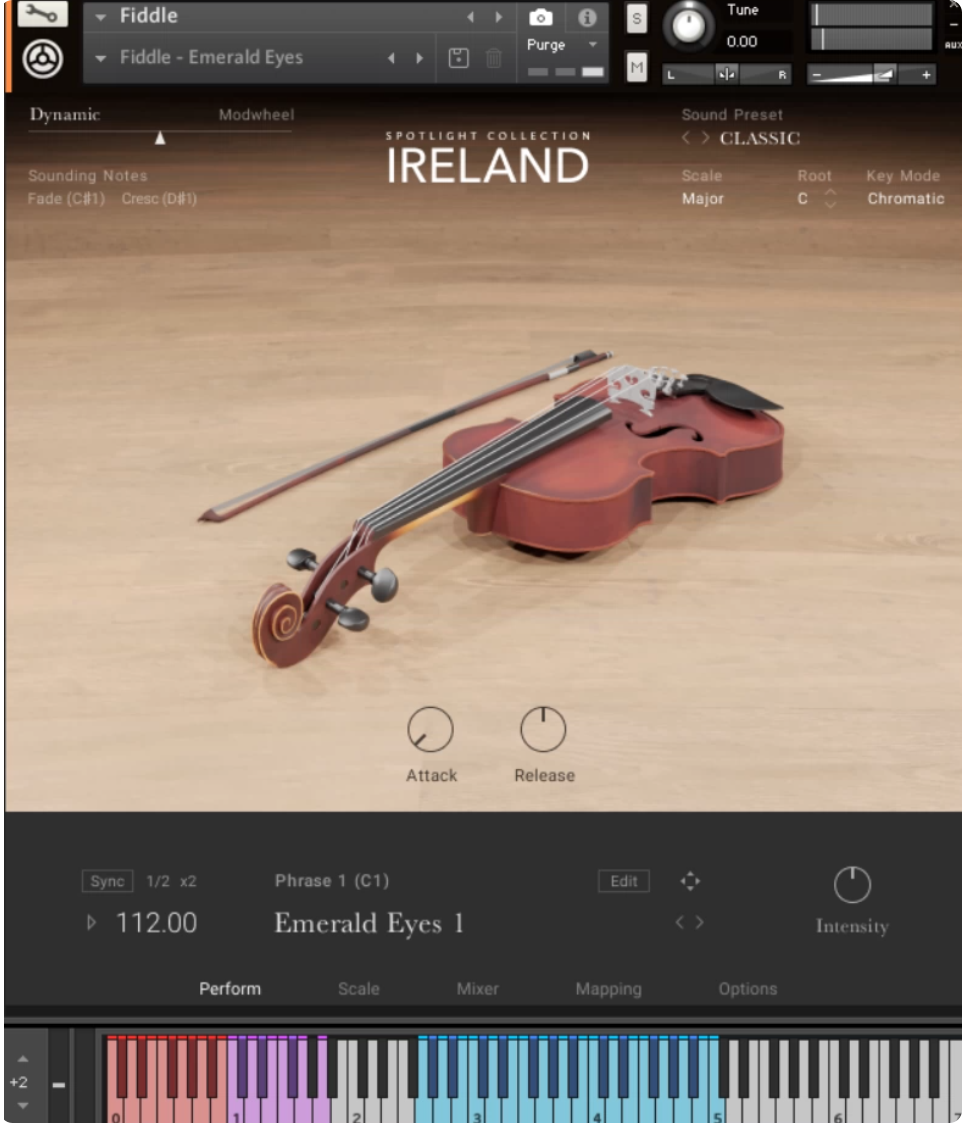Save snapshot using the floppy disk icon
This screenshot has height=1123, width=962.
coord(458,58)
